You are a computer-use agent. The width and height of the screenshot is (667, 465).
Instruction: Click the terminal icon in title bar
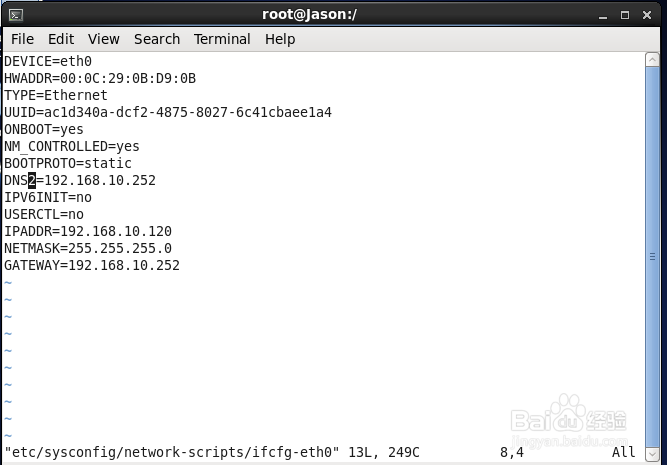pos(15,15)
